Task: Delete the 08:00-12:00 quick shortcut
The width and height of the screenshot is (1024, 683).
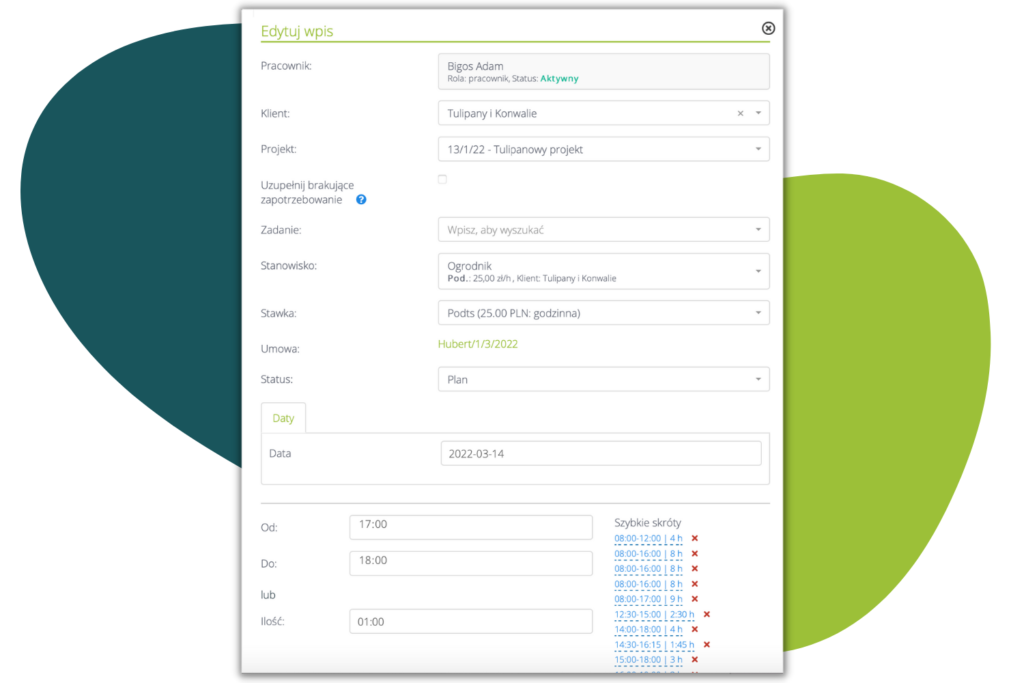Action: point(694,538)
